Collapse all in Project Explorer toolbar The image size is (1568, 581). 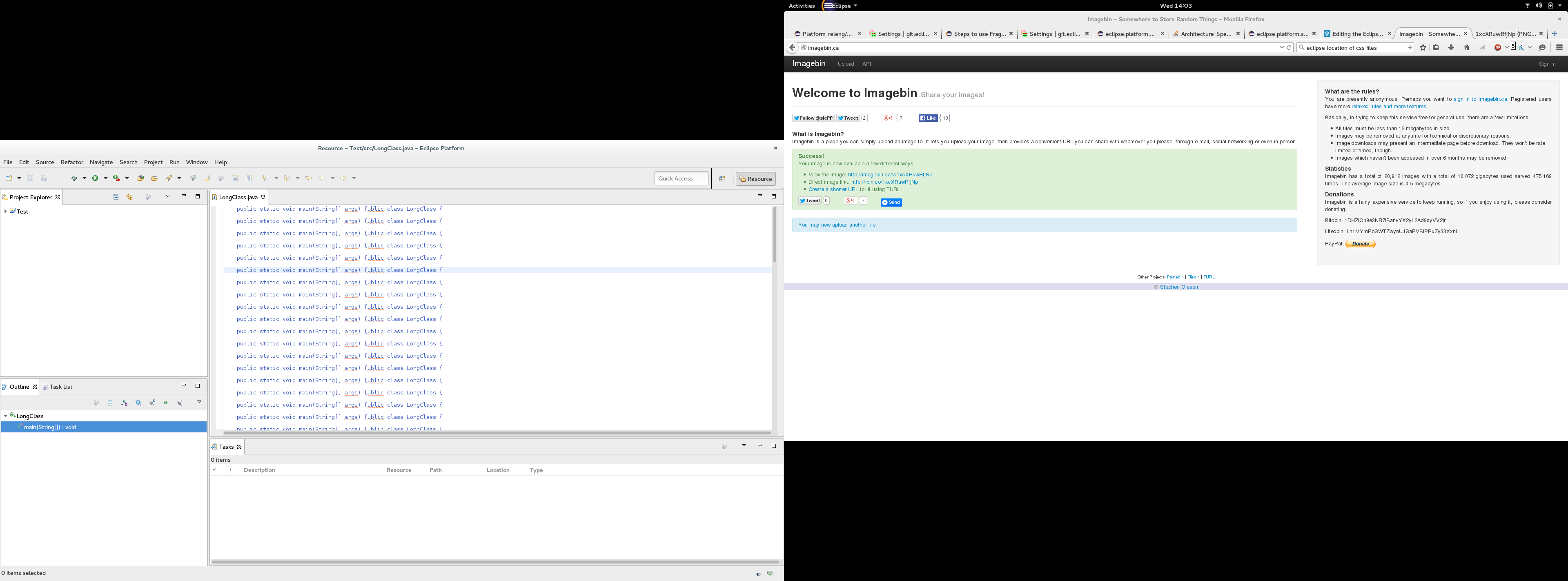tap(116, 197)
